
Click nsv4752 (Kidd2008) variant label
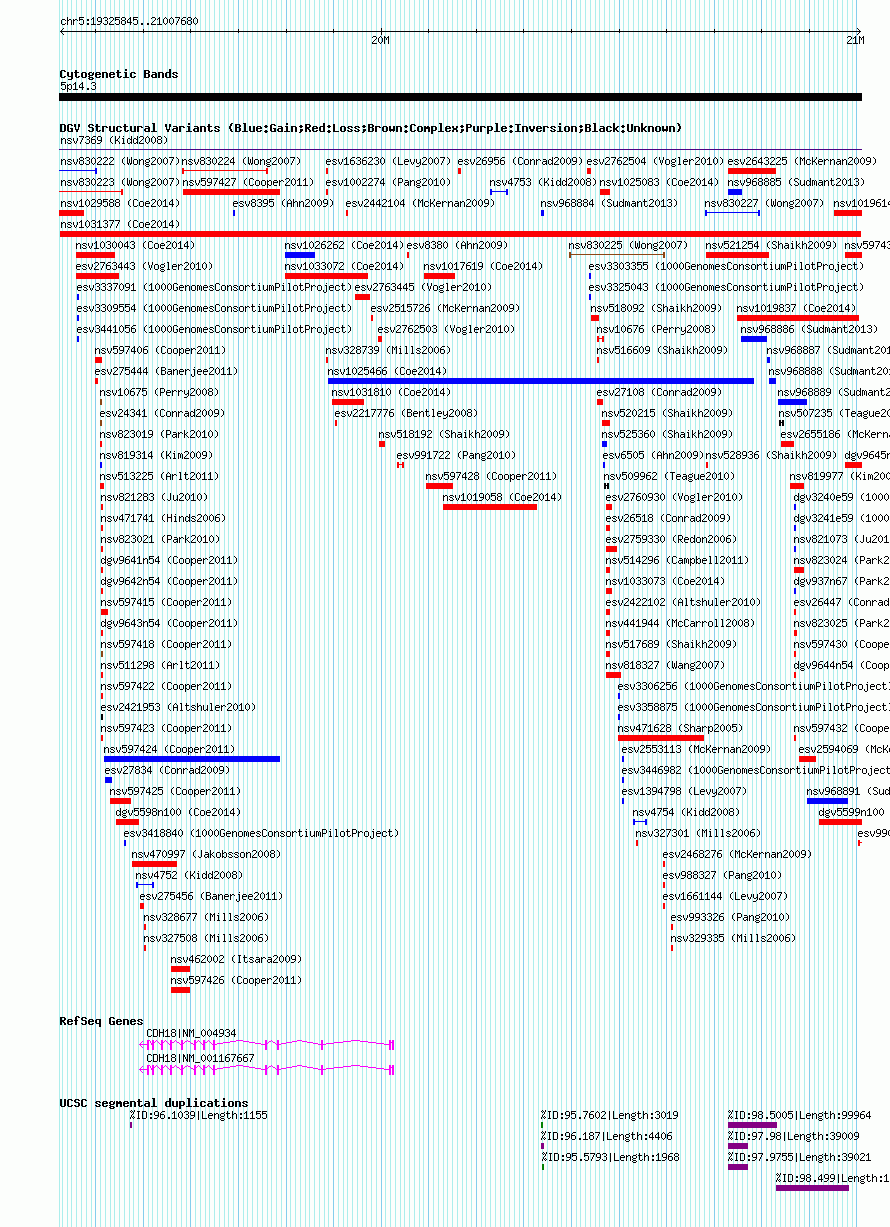(189, 875)
